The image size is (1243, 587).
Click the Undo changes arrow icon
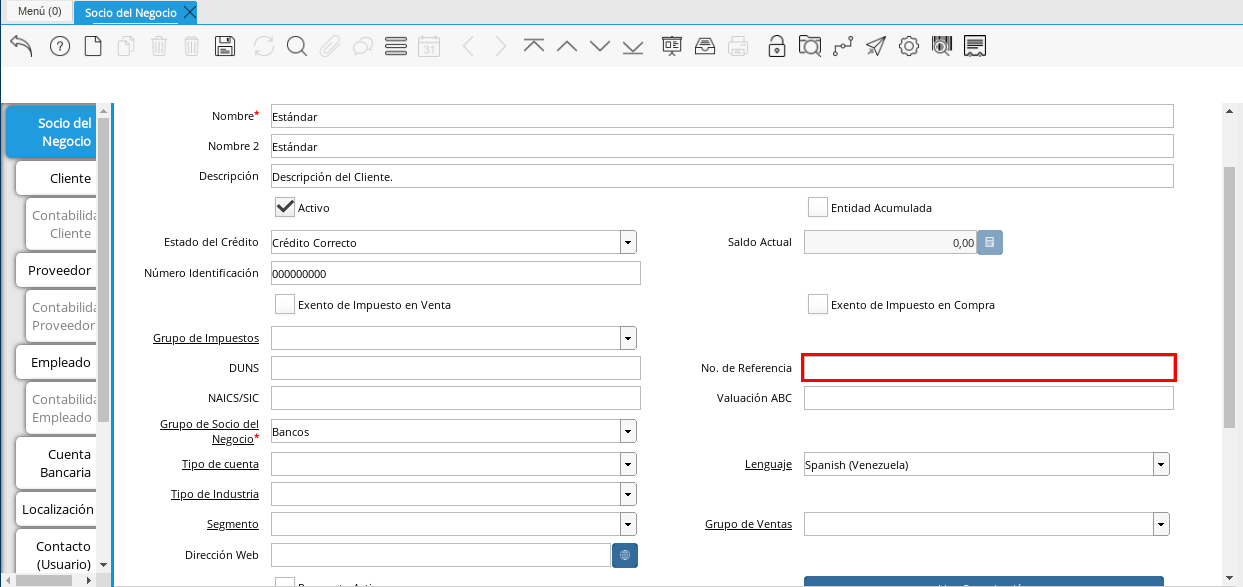(21, 46)
